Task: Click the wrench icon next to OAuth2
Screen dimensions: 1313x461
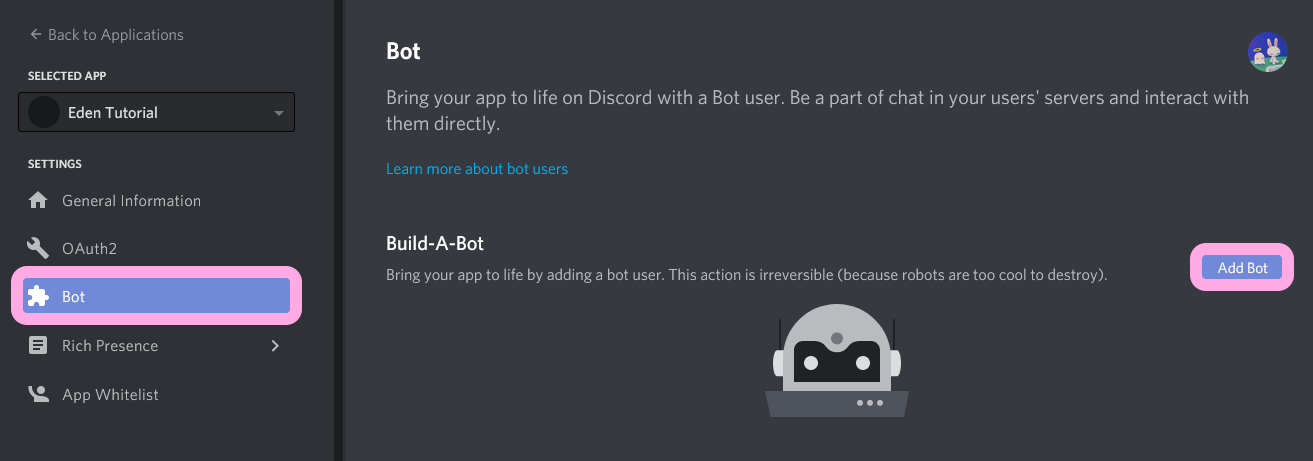Action: tap(38, 248)
